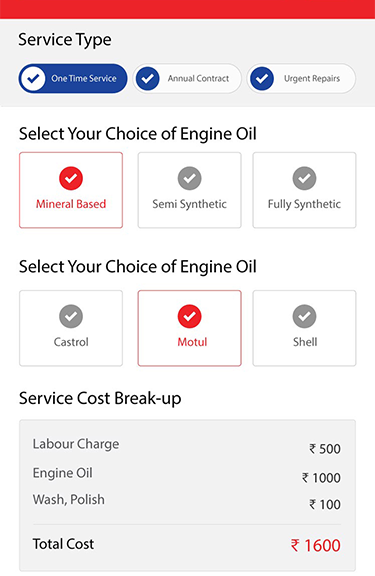Click the Annual Contract checkmark icon
Image resolution: width=375 pixels, height=576 pixels.
(x=148, y=79)
